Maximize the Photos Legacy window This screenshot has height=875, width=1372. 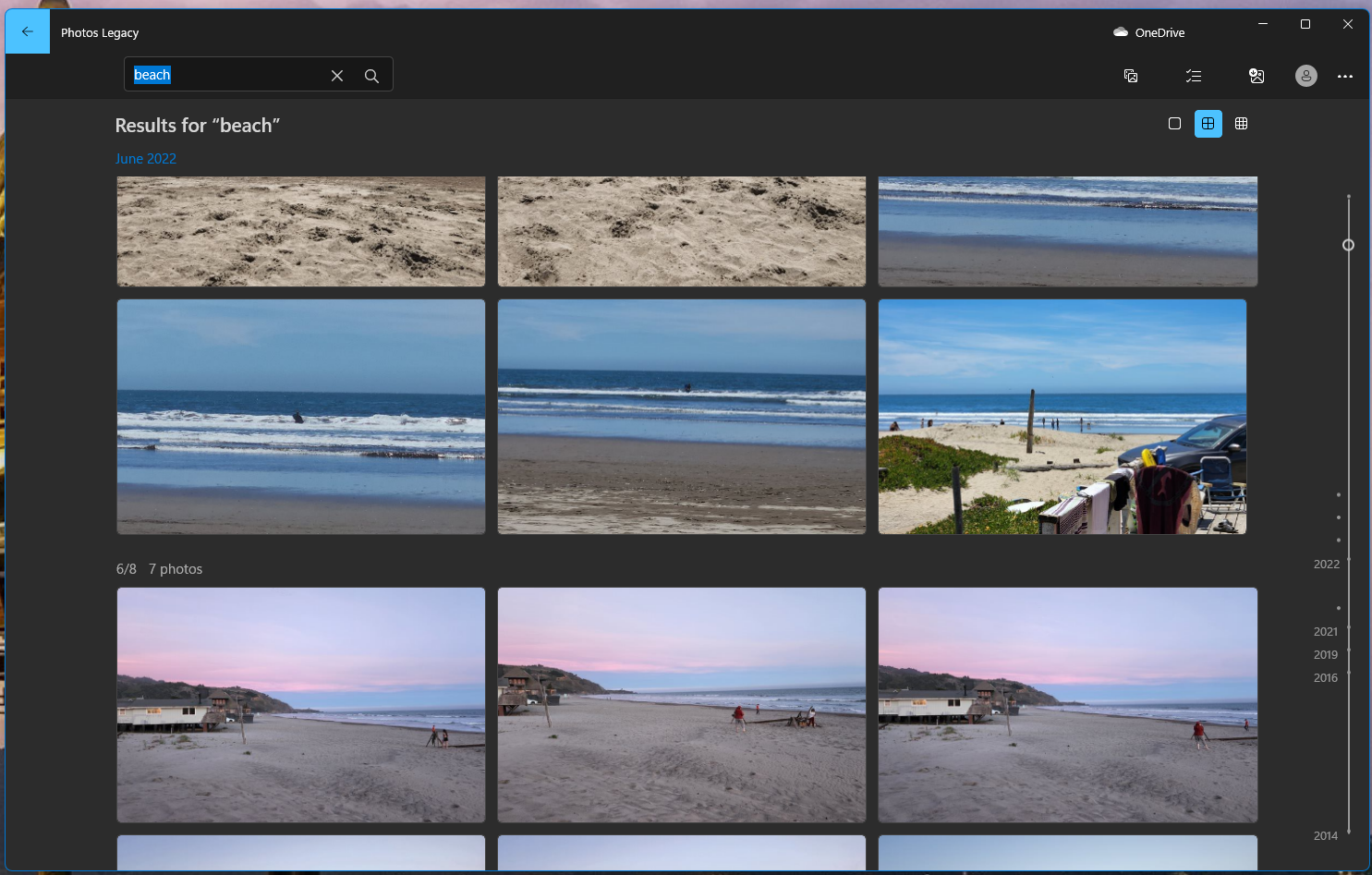tap(1305, 24)
